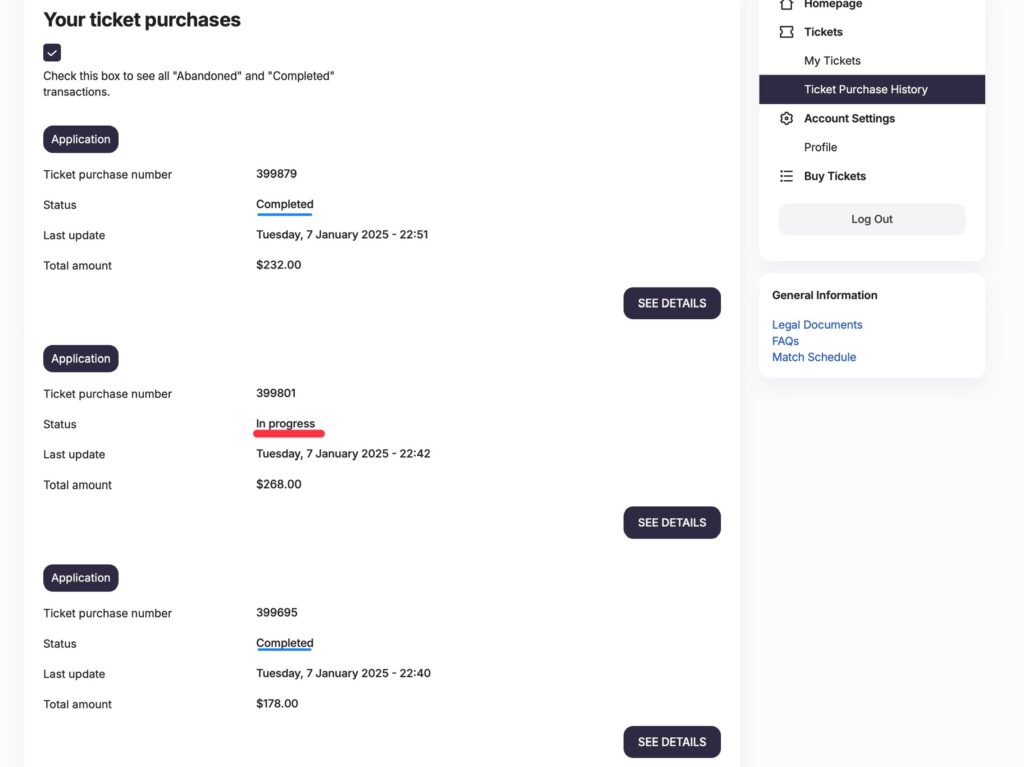Open the FAQs link

[785, 341]
